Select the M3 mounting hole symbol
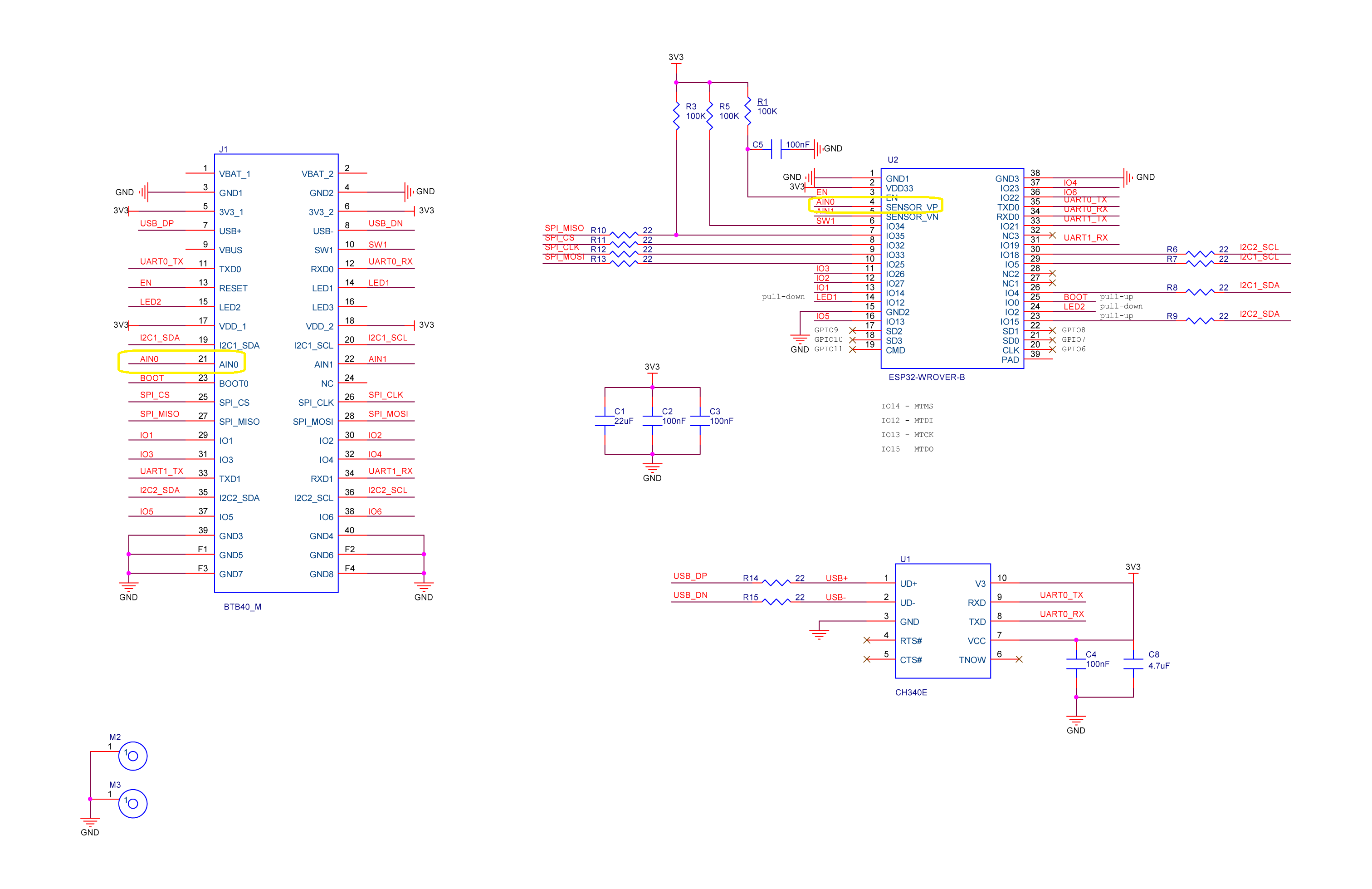Viewport: 1372px width, 889px height. [x=132, y=804]
